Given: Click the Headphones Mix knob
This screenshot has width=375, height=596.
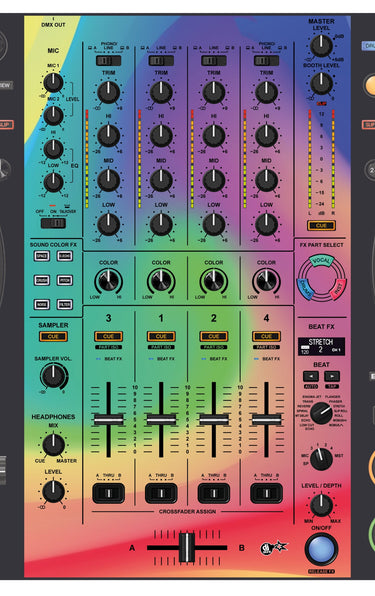Looking at the screenshot, I should [53, 444].
